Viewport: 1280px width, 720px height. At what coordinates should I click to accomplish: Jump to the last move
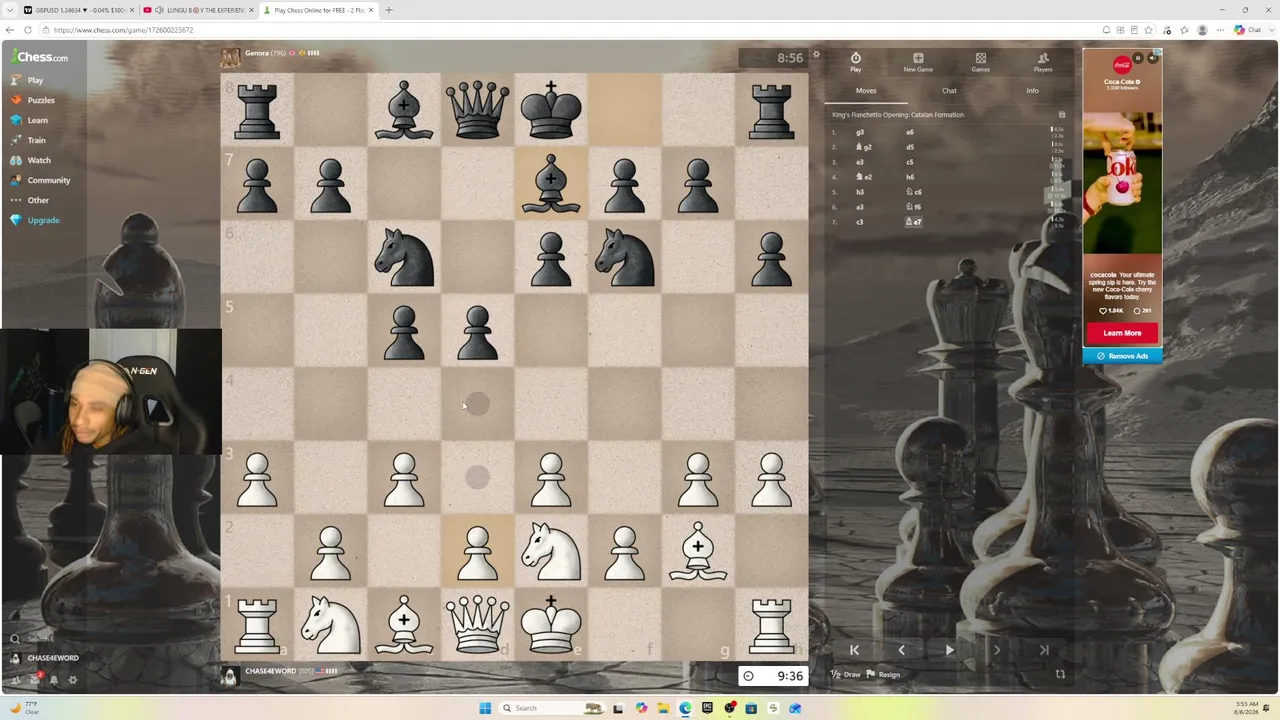click(1043, 650)
